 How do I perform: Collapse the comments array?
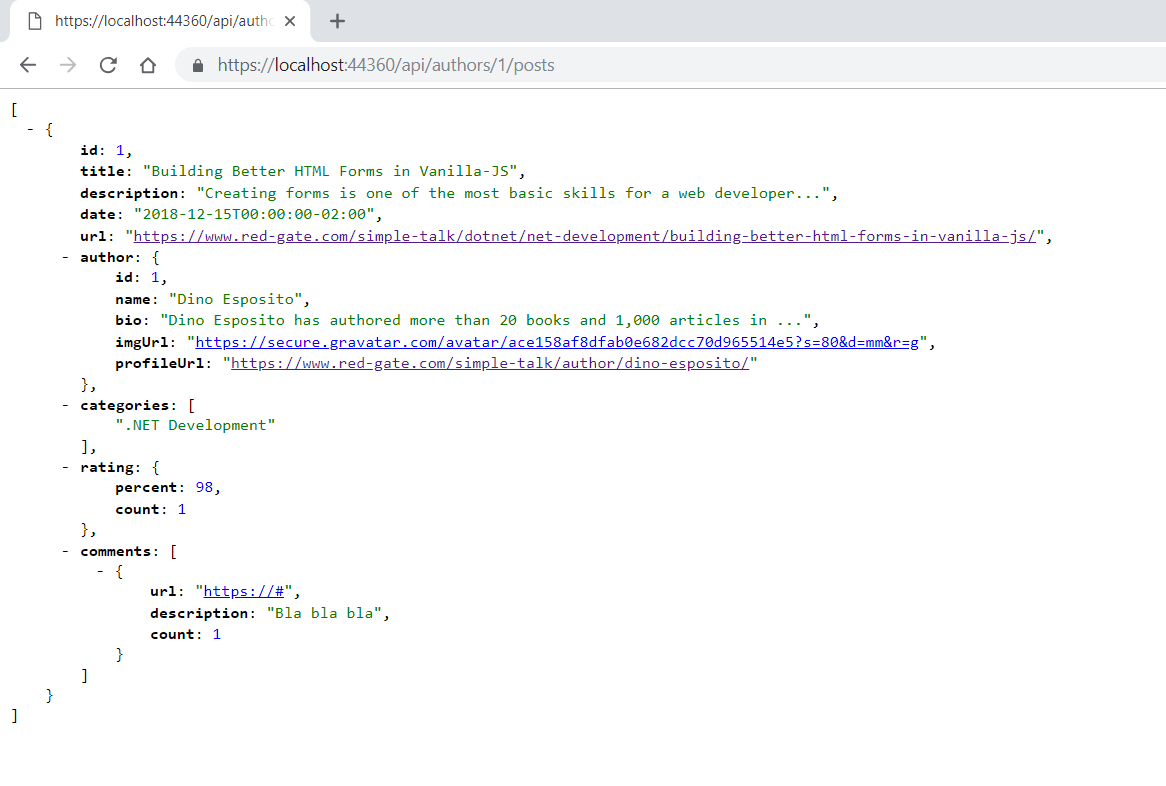click(66, 551)
